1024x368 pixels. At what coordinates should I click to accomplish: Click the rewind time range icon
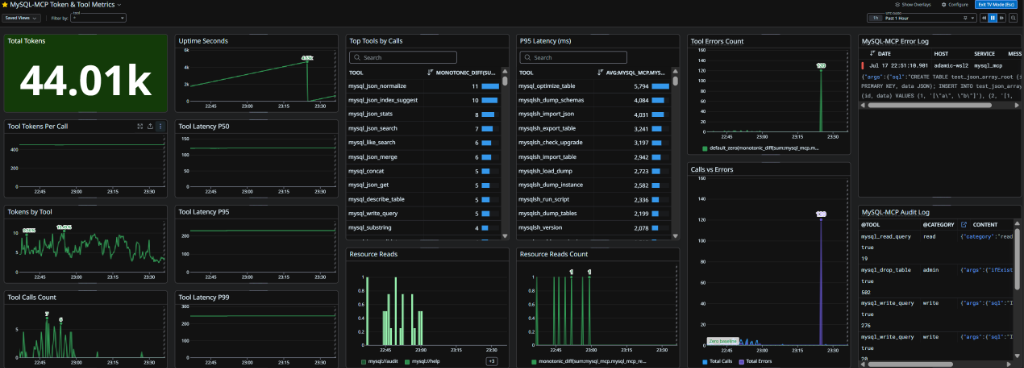[985, 18]
